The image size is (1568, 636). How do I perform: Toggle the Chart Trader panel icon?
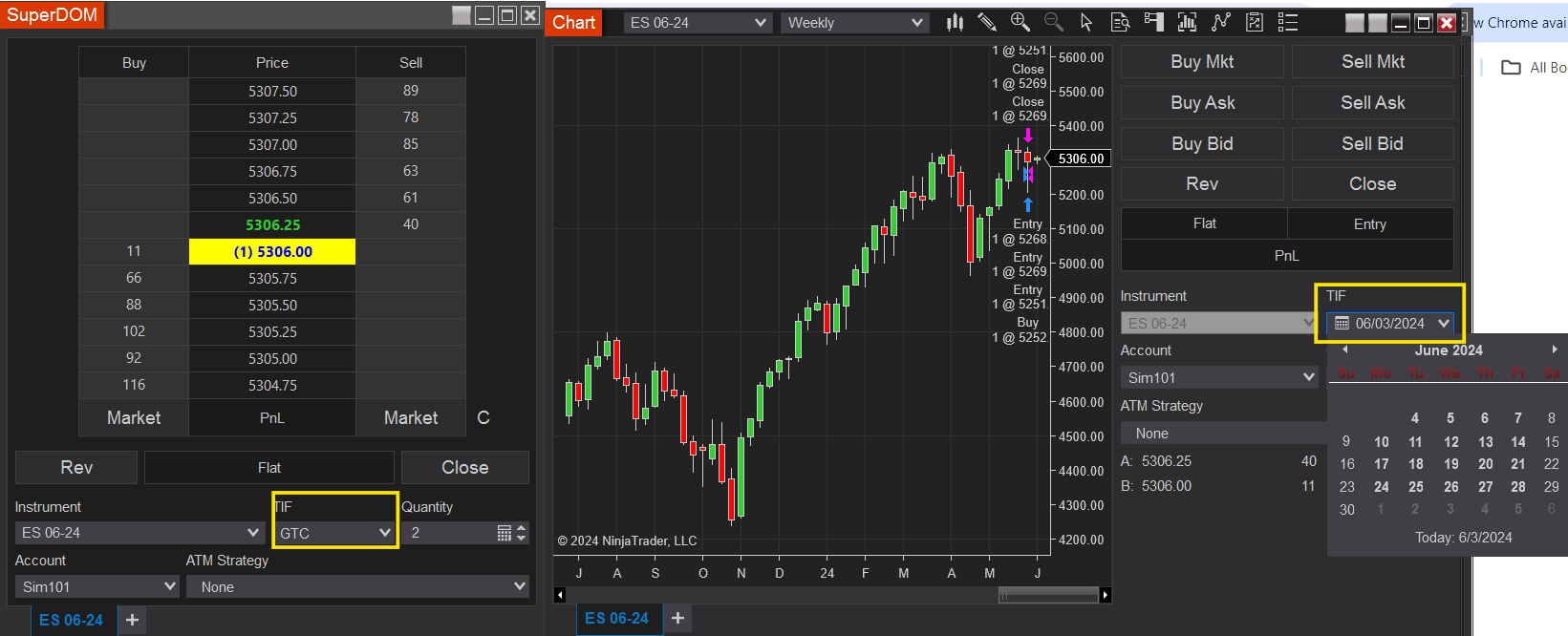coord(1153,22)
